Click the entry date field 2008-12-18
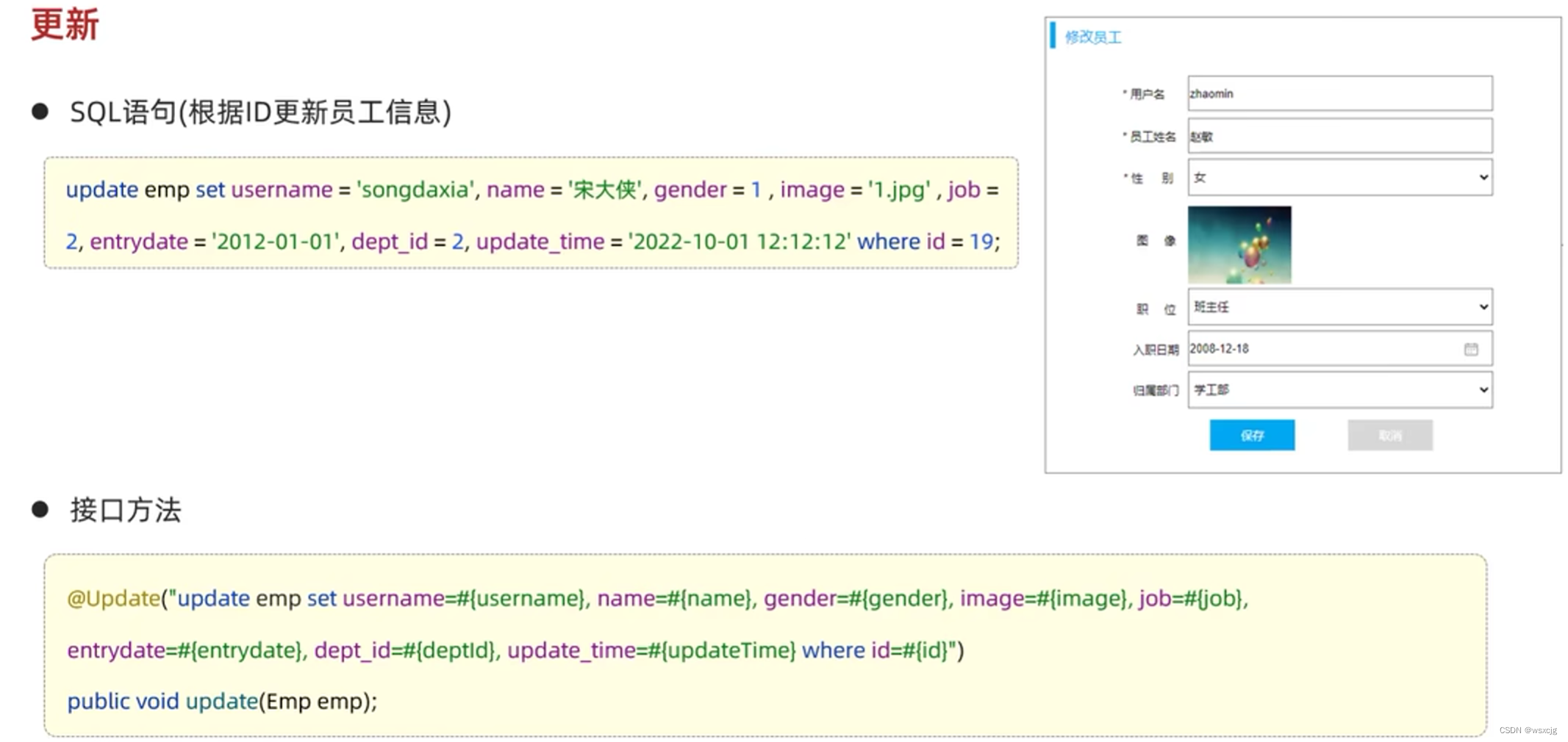Image resolution: width=1568 pixels, height=742 pixels. pyautogui.click(x=1339, y=348)
